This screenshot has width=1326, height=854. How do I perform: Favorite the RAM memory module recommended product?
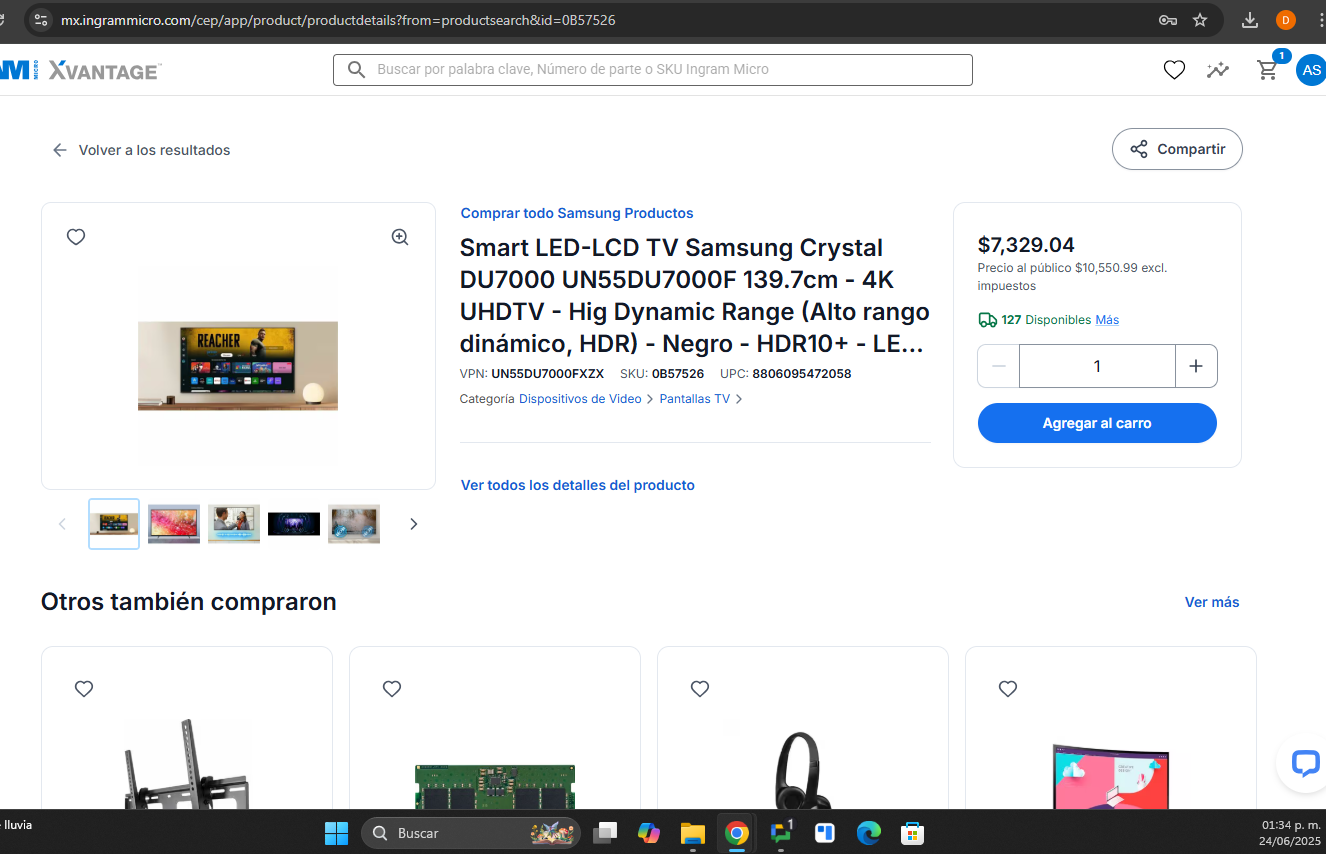pos(392,689)
